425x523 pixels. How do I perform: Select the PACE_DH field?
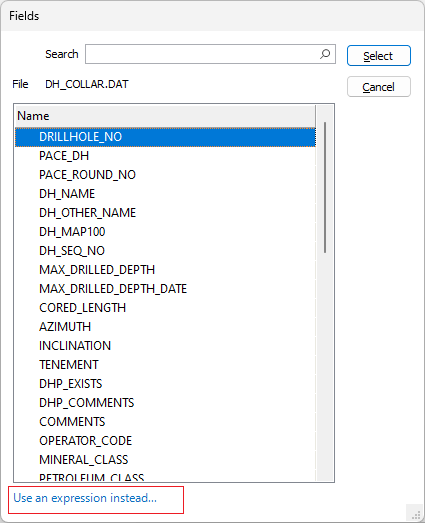(x=165, y=156)
